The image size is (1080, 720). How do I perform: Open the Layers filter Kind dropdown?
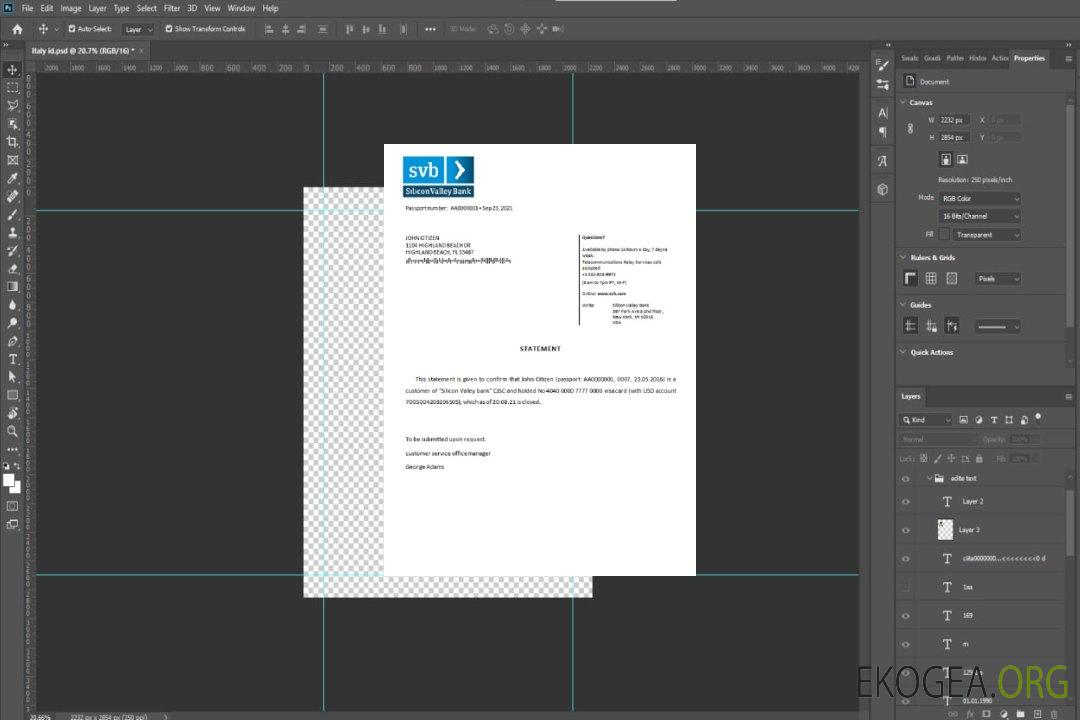click(x=926, y=420)
